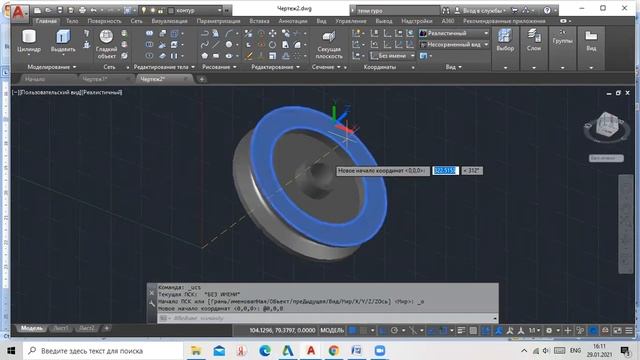Expand the Моделирование panel
The image size is (640, 360).
click(x=51, y=67)
